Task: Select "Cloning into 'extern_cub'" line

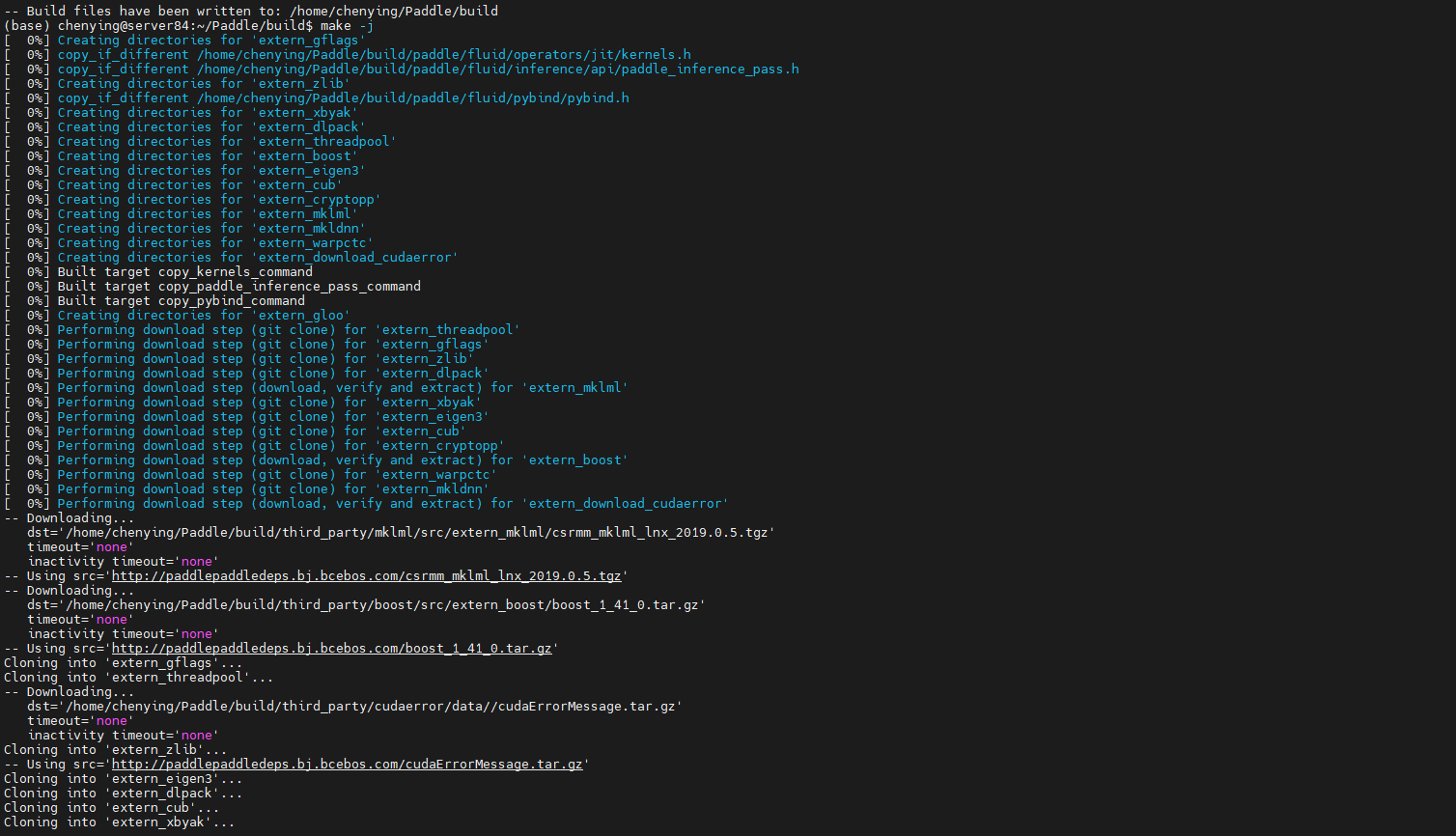Action: pyautogui.click(x=112, y=807)
